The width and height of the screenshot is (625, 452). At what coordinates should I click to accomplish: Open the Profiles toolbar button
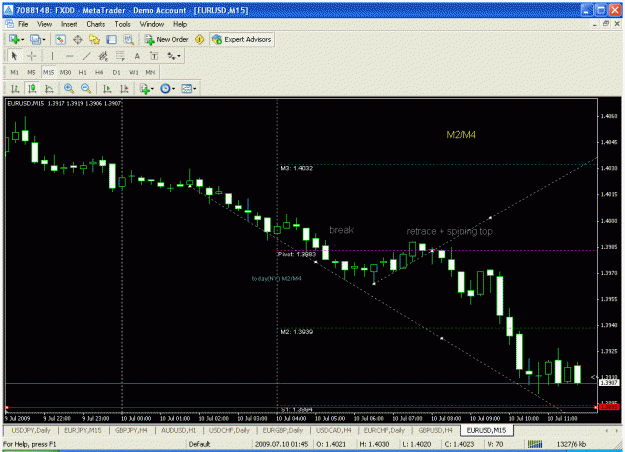pyautogui.click(x=35, y=39)
